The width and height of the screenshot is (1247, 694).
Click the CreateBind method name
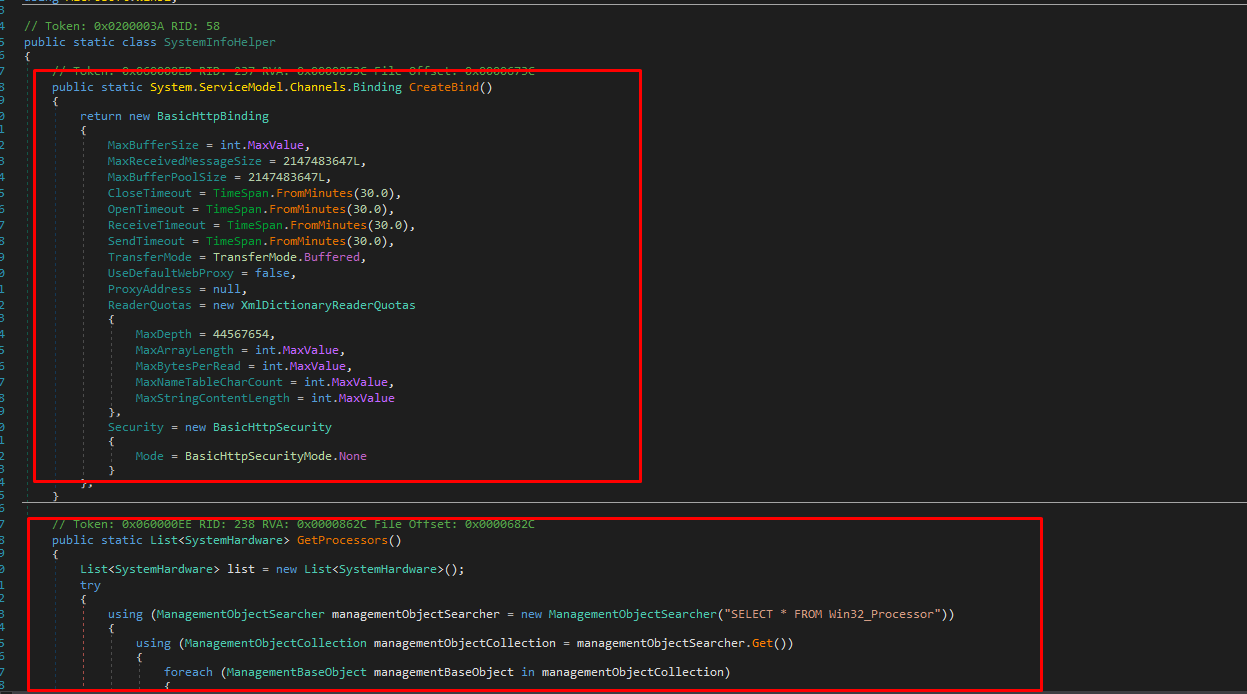tap(446, 87)
